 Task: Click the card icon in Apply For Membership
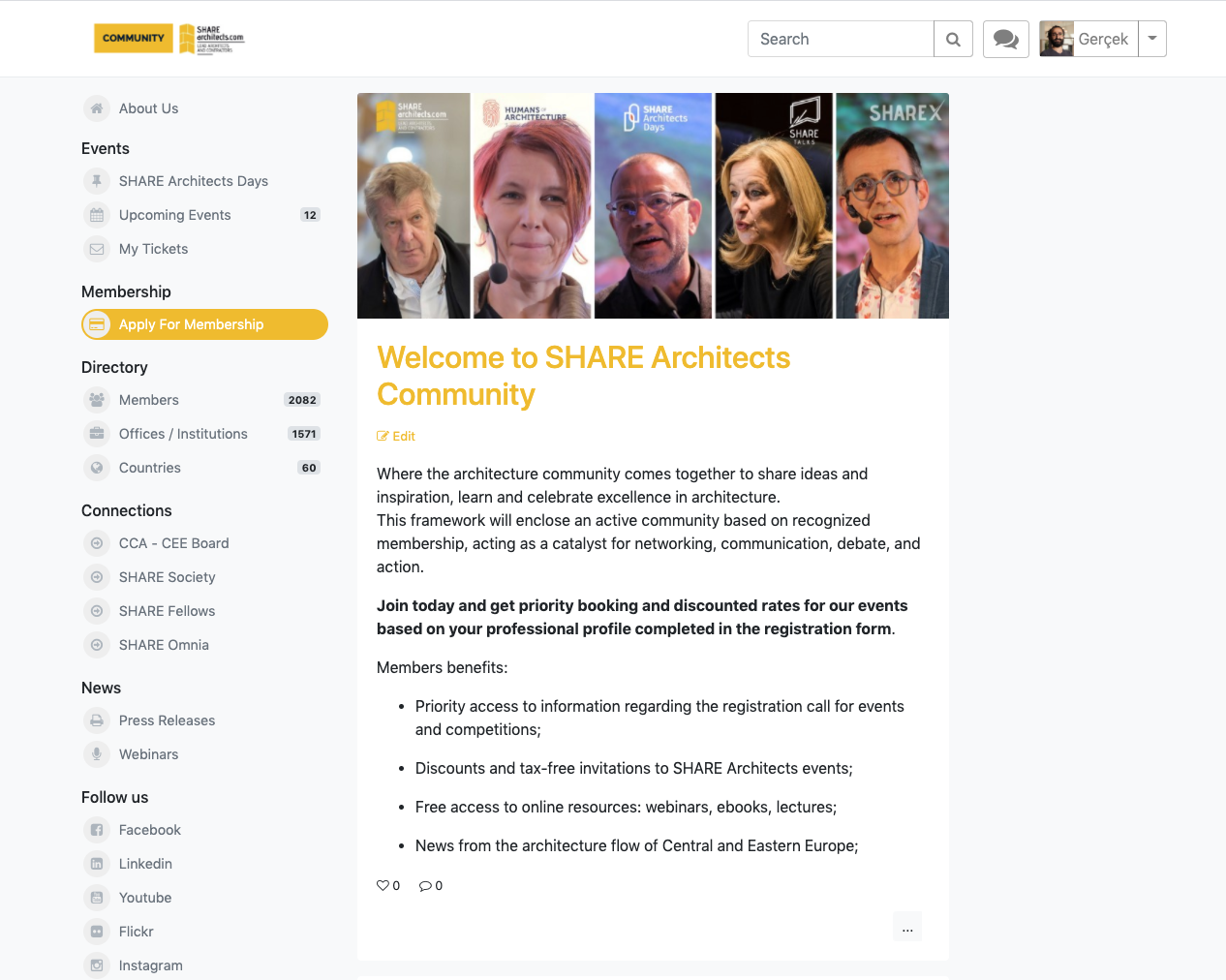click(97, 324)
